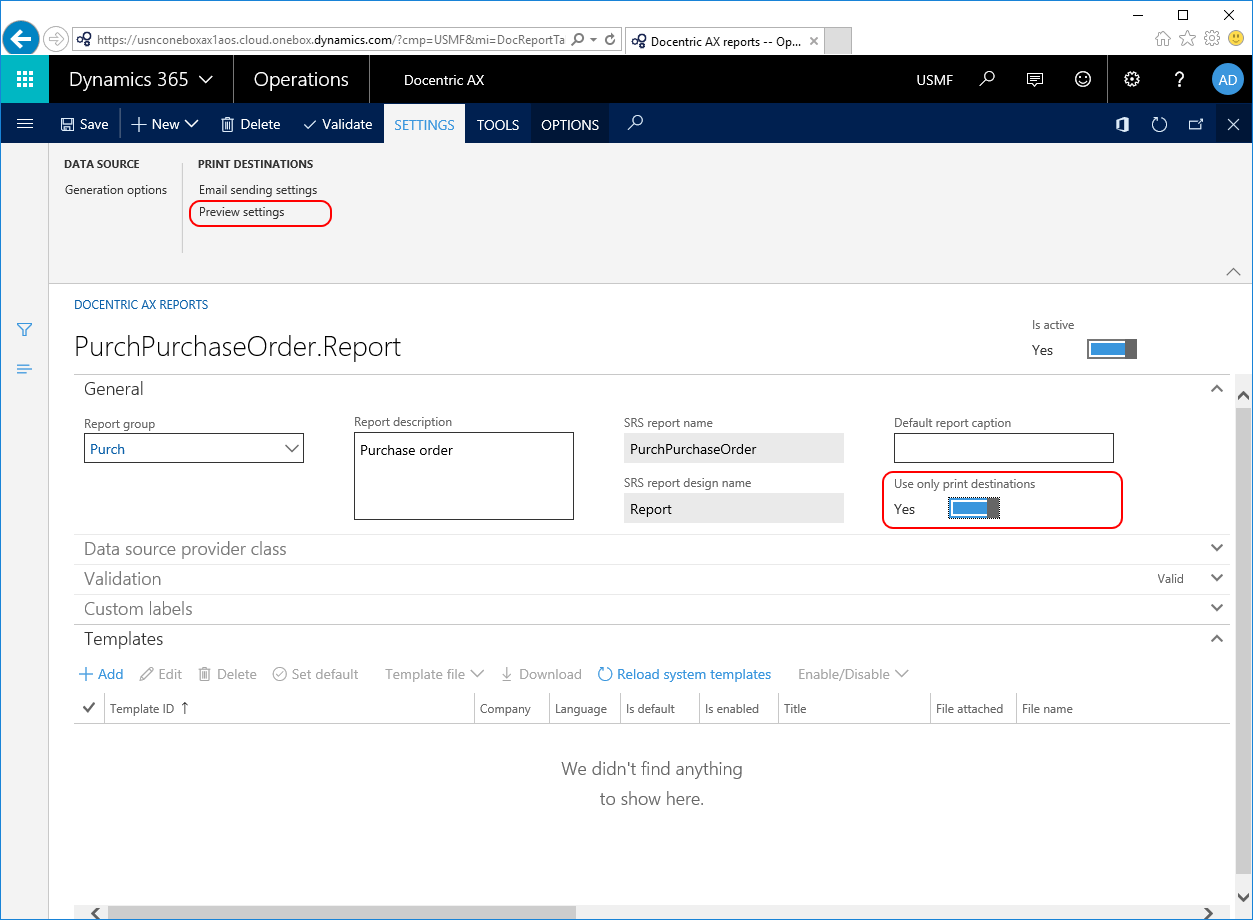Open the New dropdown in the action pane
The height and width of the screenshot is (920, 1253).
pyautogui.click(x=165, y=124)
